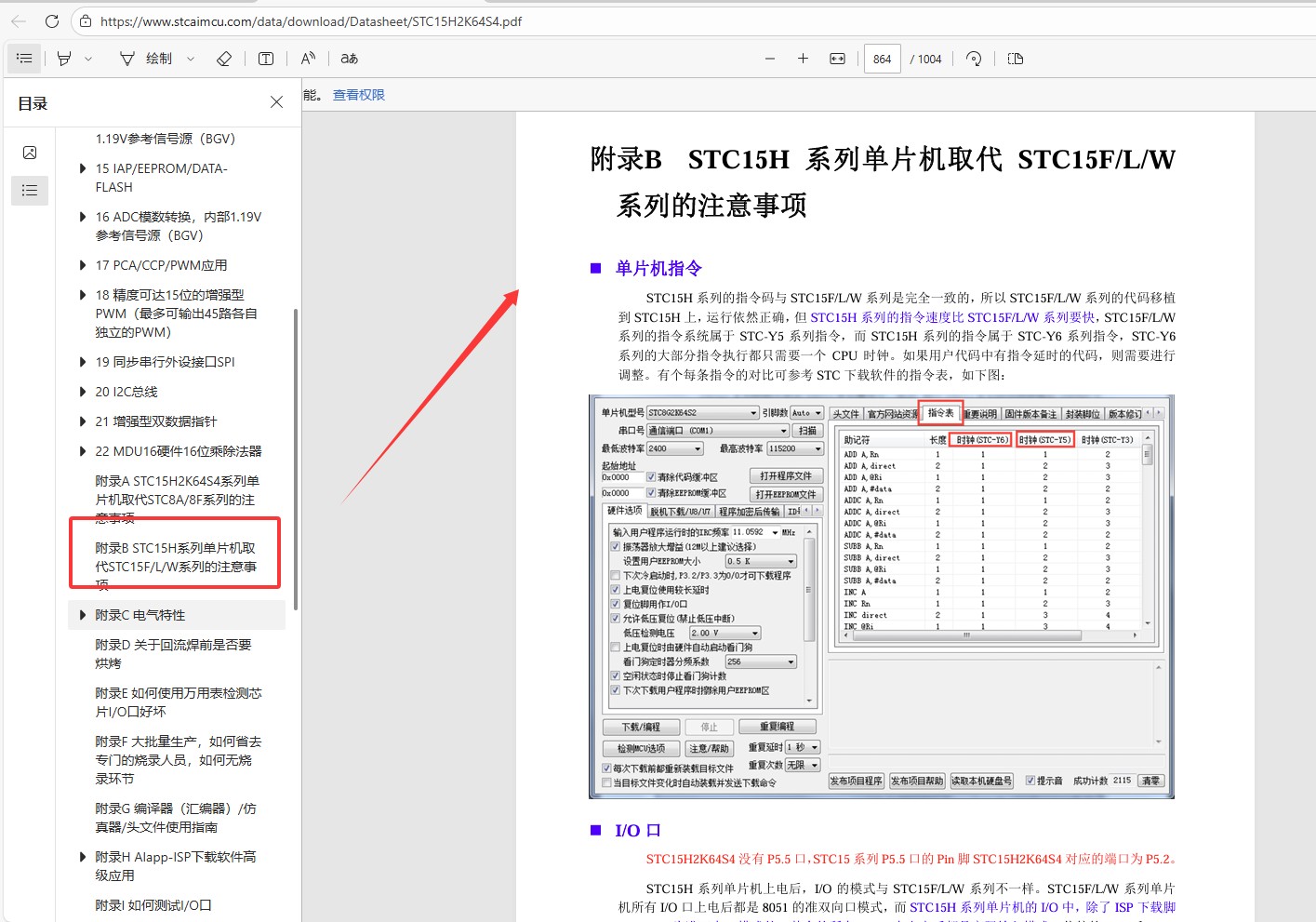
Task: Open the Add text tool
Action: point(265,58)
